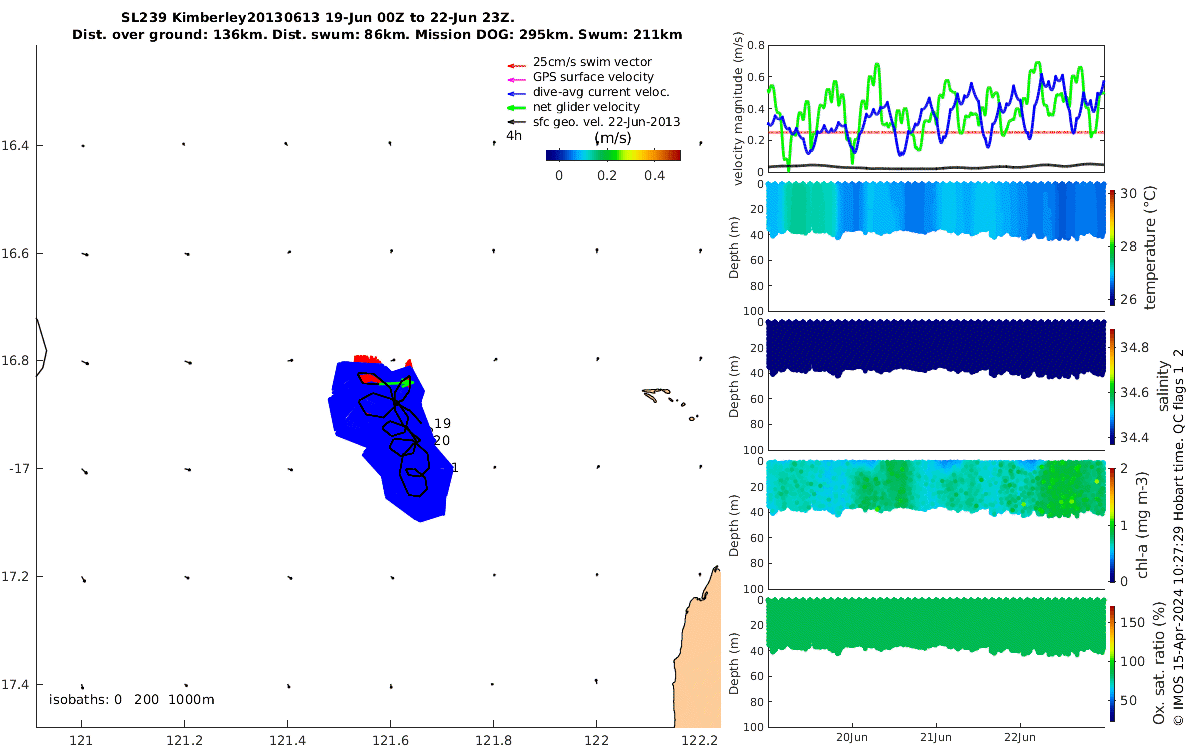Click the latitude tick label '-17'
1200x750 pixels.
17,469
